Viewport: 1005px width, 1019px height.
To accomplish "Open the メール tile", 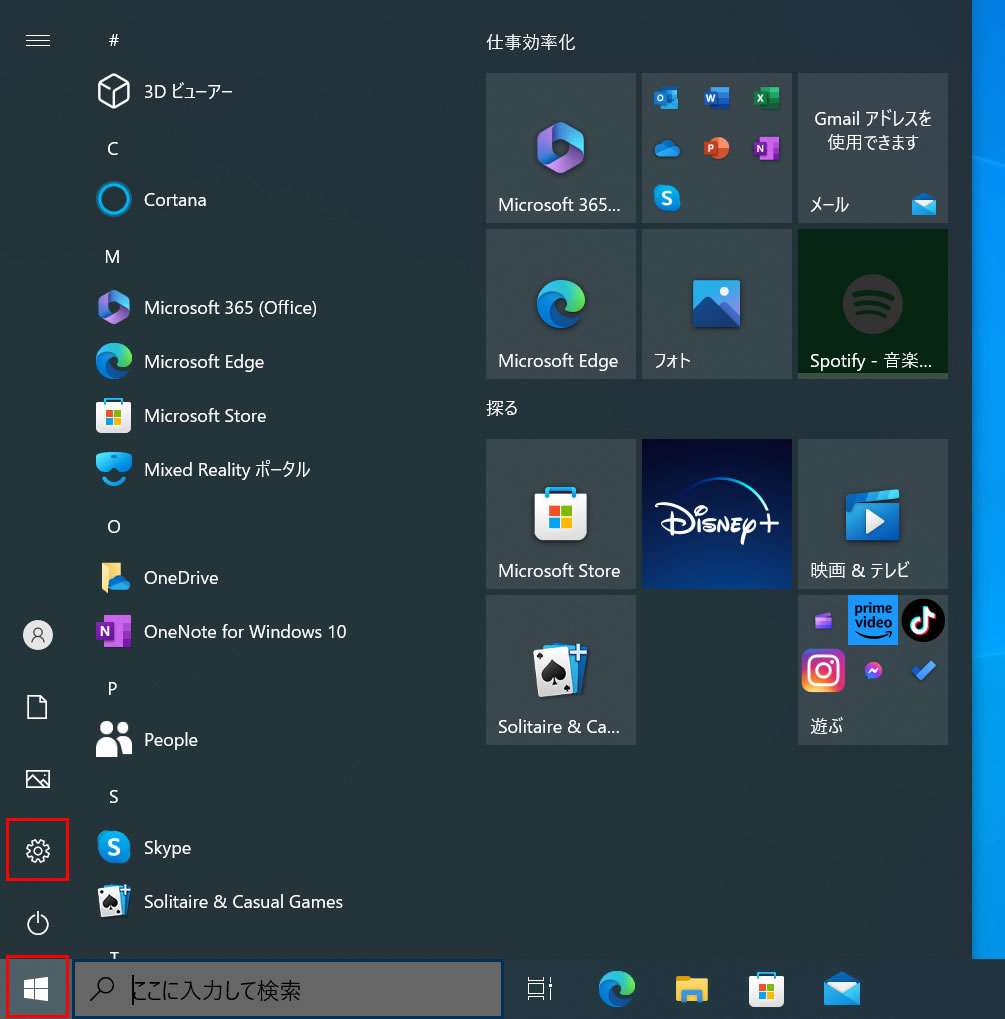I will [x=872, y=148].
